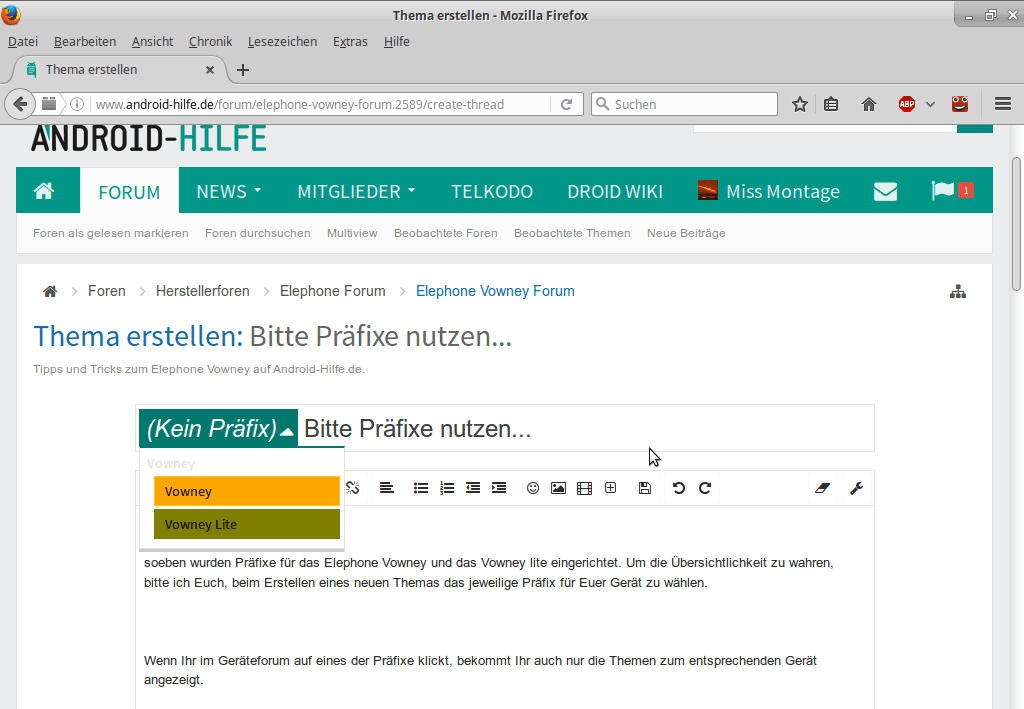This screenshot has width=1024, height=709.
Task: Select the Thema erstellen browser tab
Action: (x=118, y=70)
